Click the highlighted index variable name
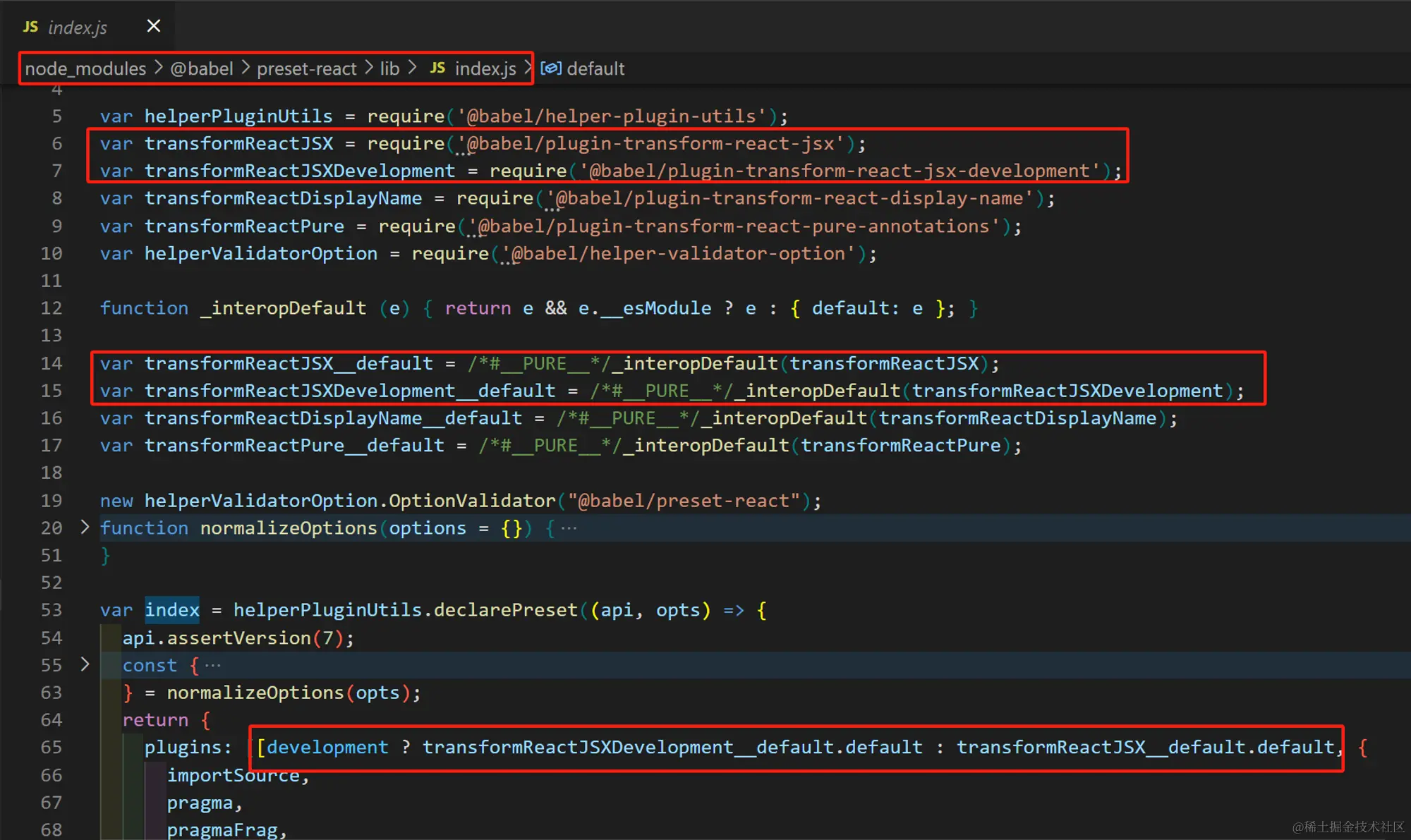The image size is (1411, 840). click(172, 610)
